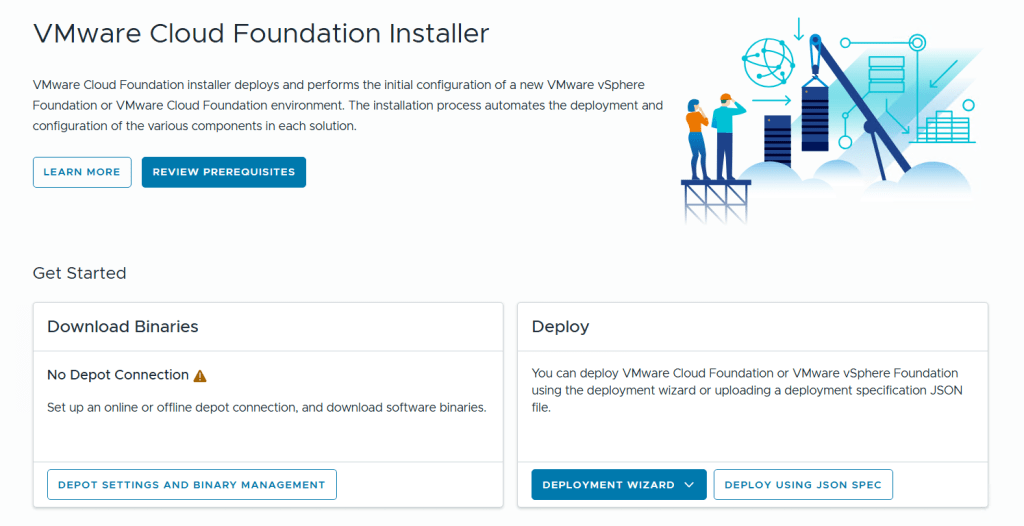Select the Download Binaries card header
This screenshot has height=526, width=1024.
[123, 327]
